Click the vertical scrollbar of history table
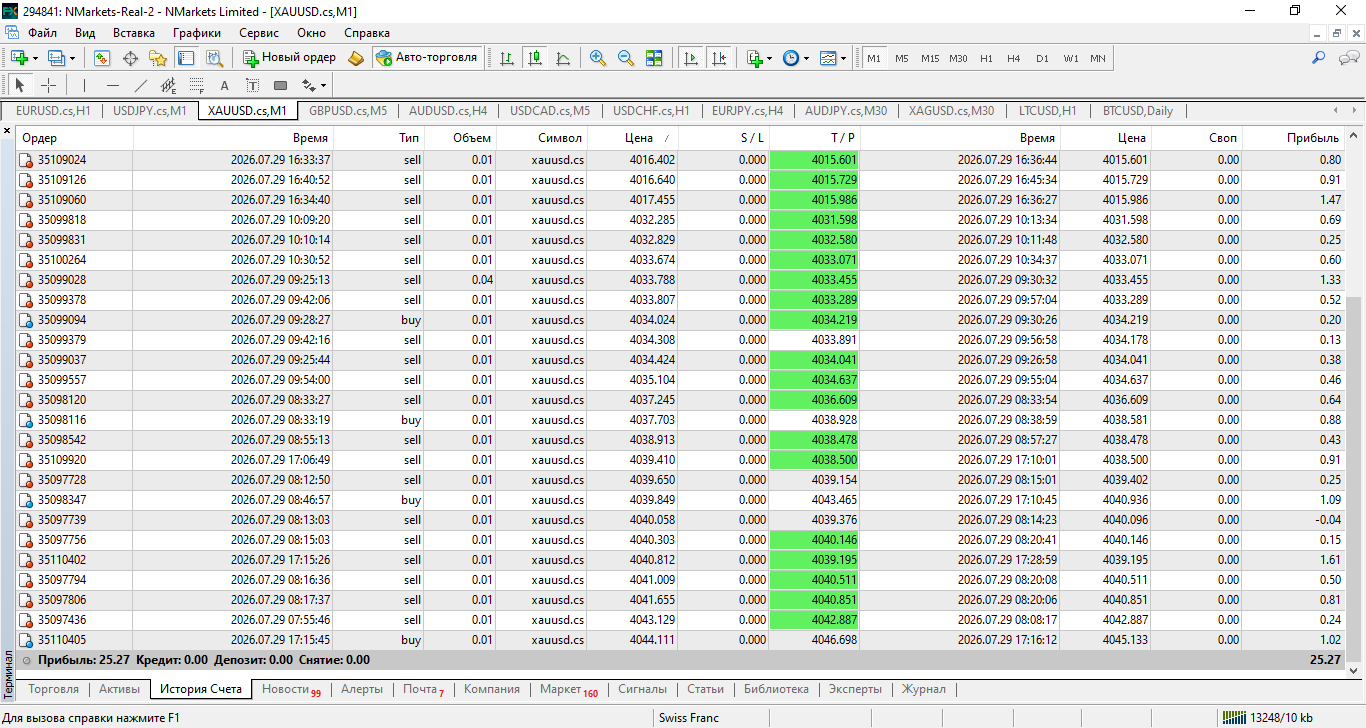Image resolution: width=1366 pixels, height=728 pixels. (1355, 401)
